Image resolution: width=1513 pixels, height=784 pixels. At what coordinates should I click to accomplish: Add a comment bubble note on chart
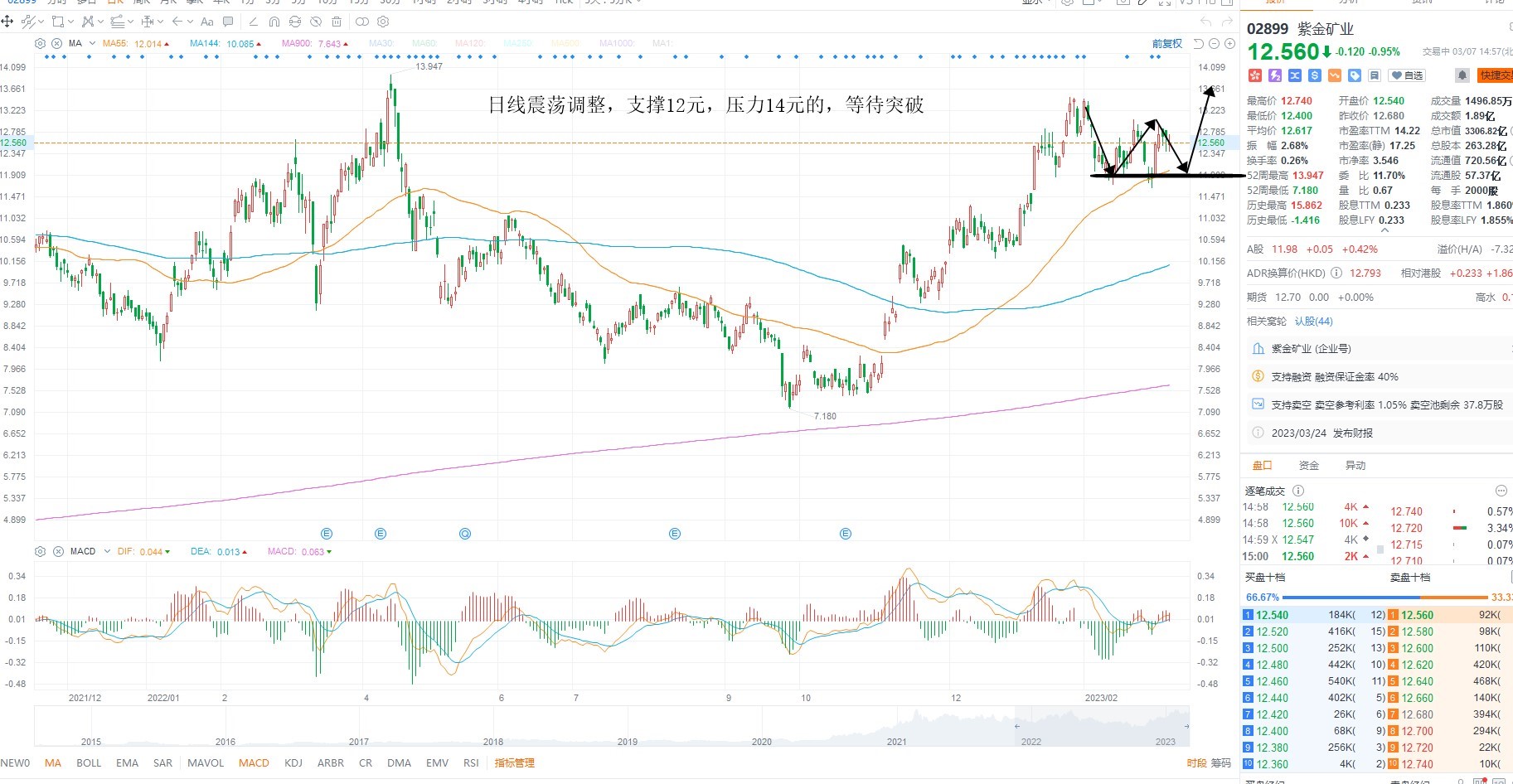point(228,22)
